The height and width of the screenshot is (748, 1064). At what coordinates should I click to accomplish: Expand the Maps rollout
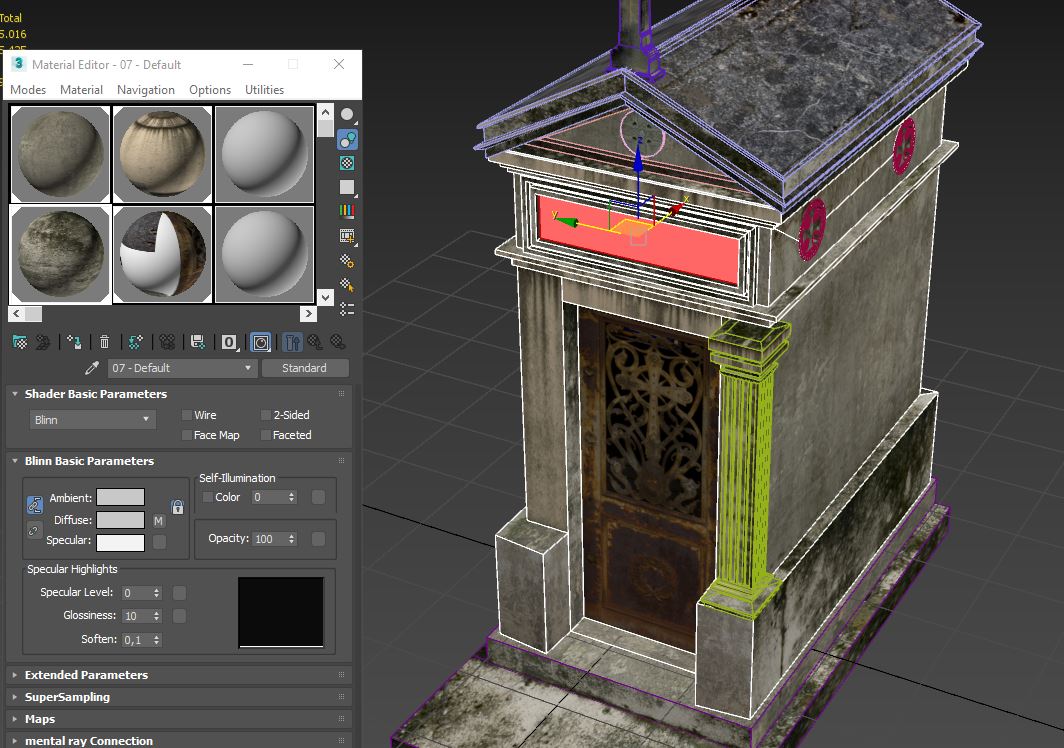coord(40,719)
